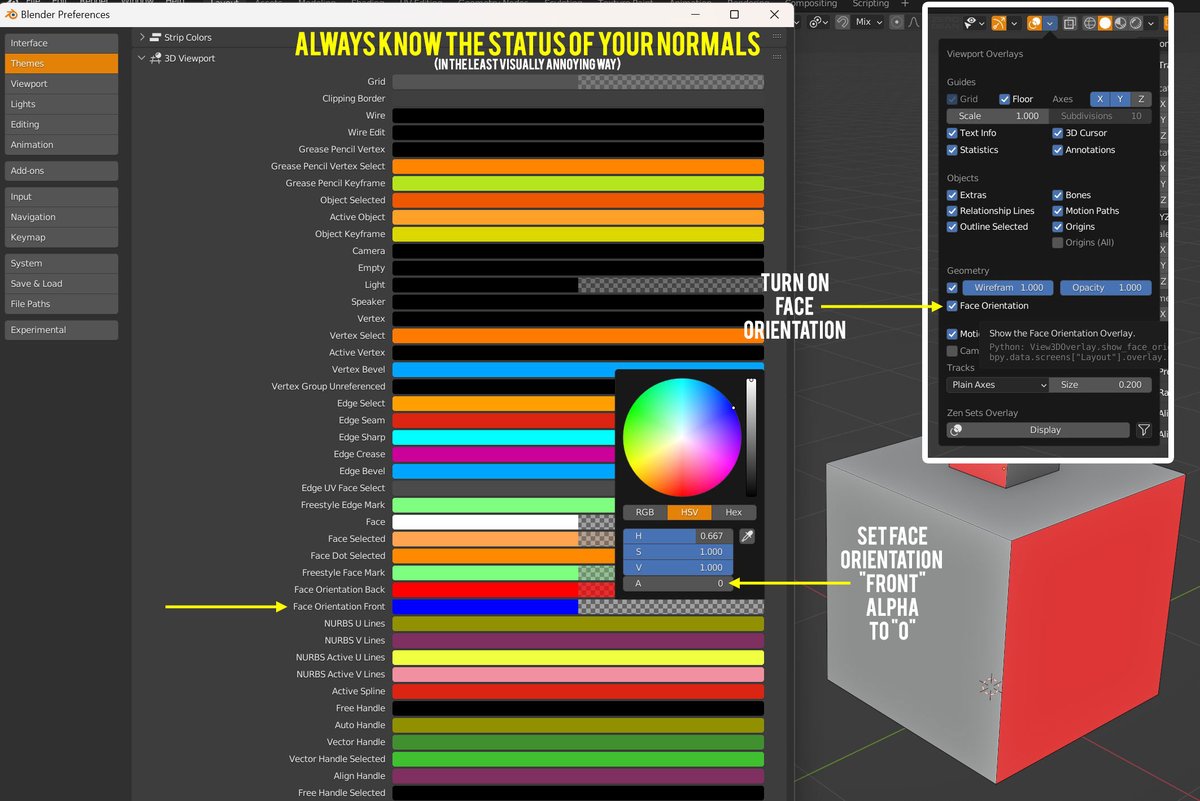Click the Object Selected color swatch
The width and height of the screenshot is (1200, 801).
point(578,200)
